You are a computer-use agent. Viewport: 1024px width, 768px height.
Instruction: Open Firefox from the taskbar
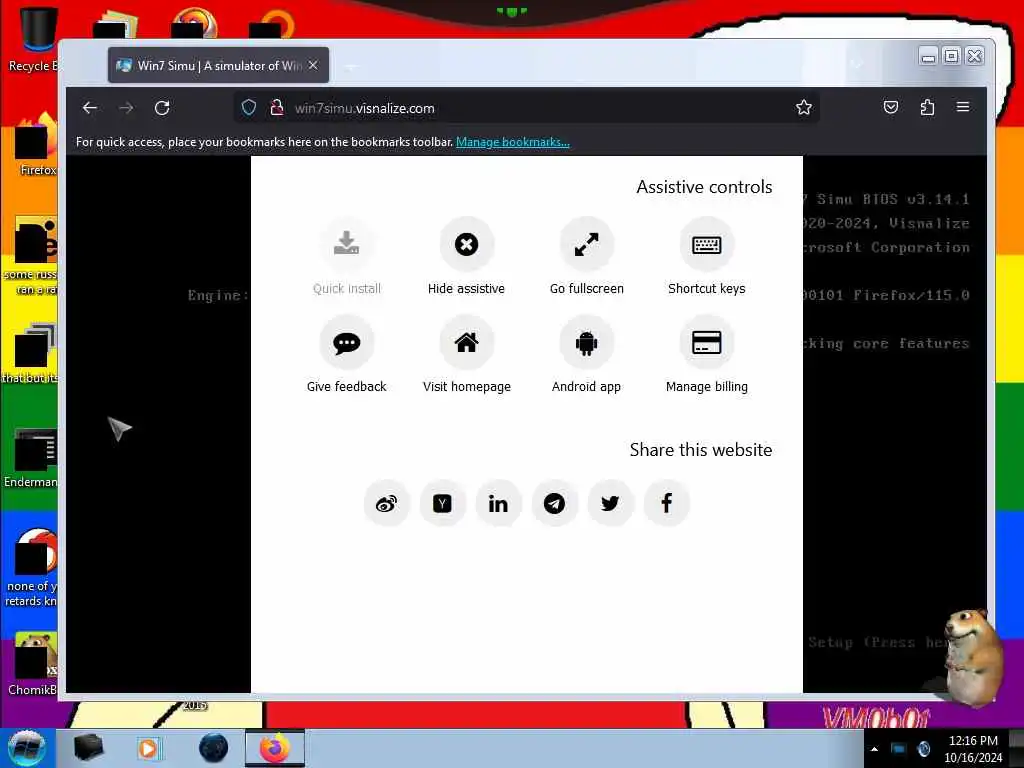click(275, 748)
